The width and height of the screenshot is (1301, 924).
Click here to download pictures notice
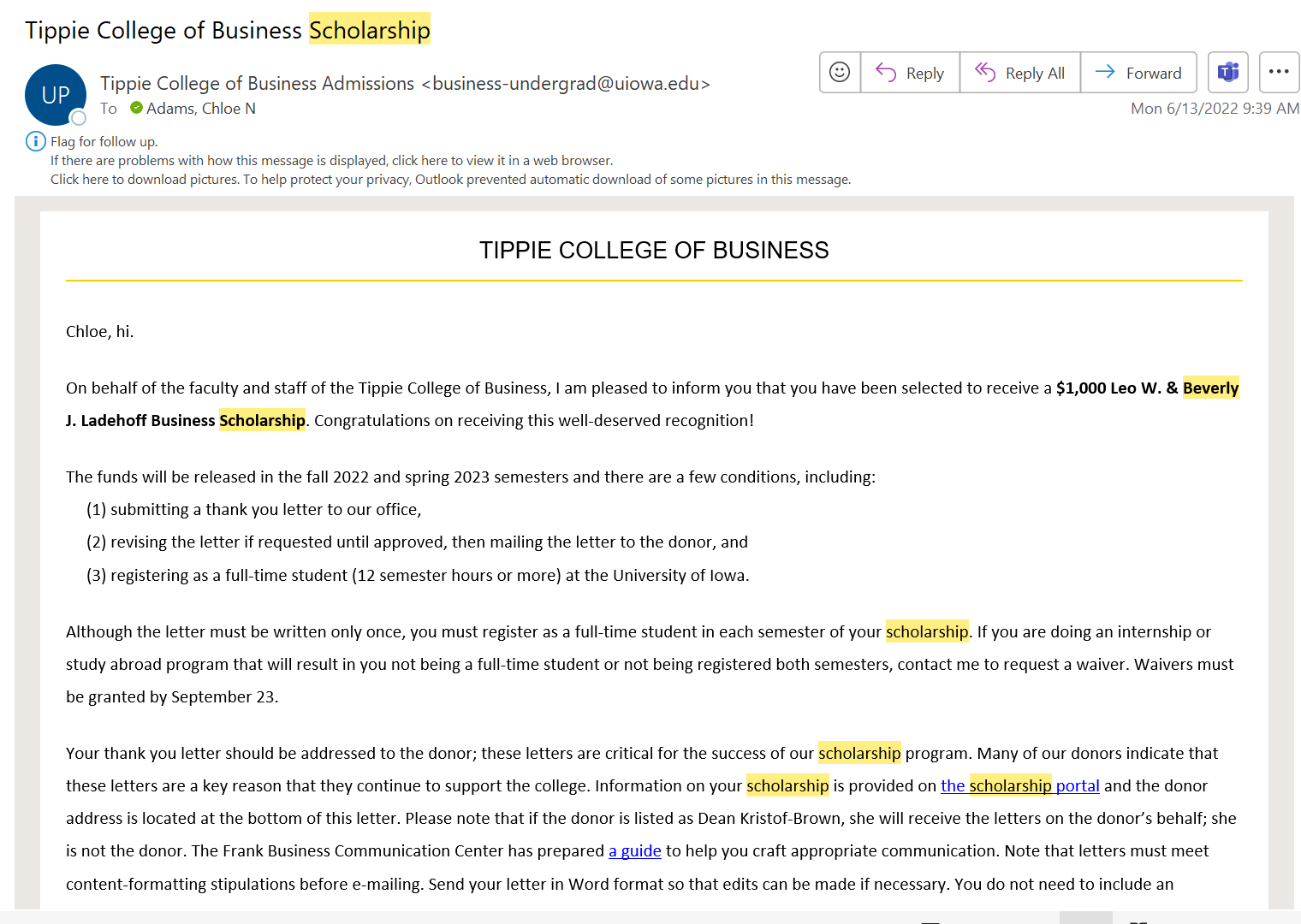pos(450,179)
